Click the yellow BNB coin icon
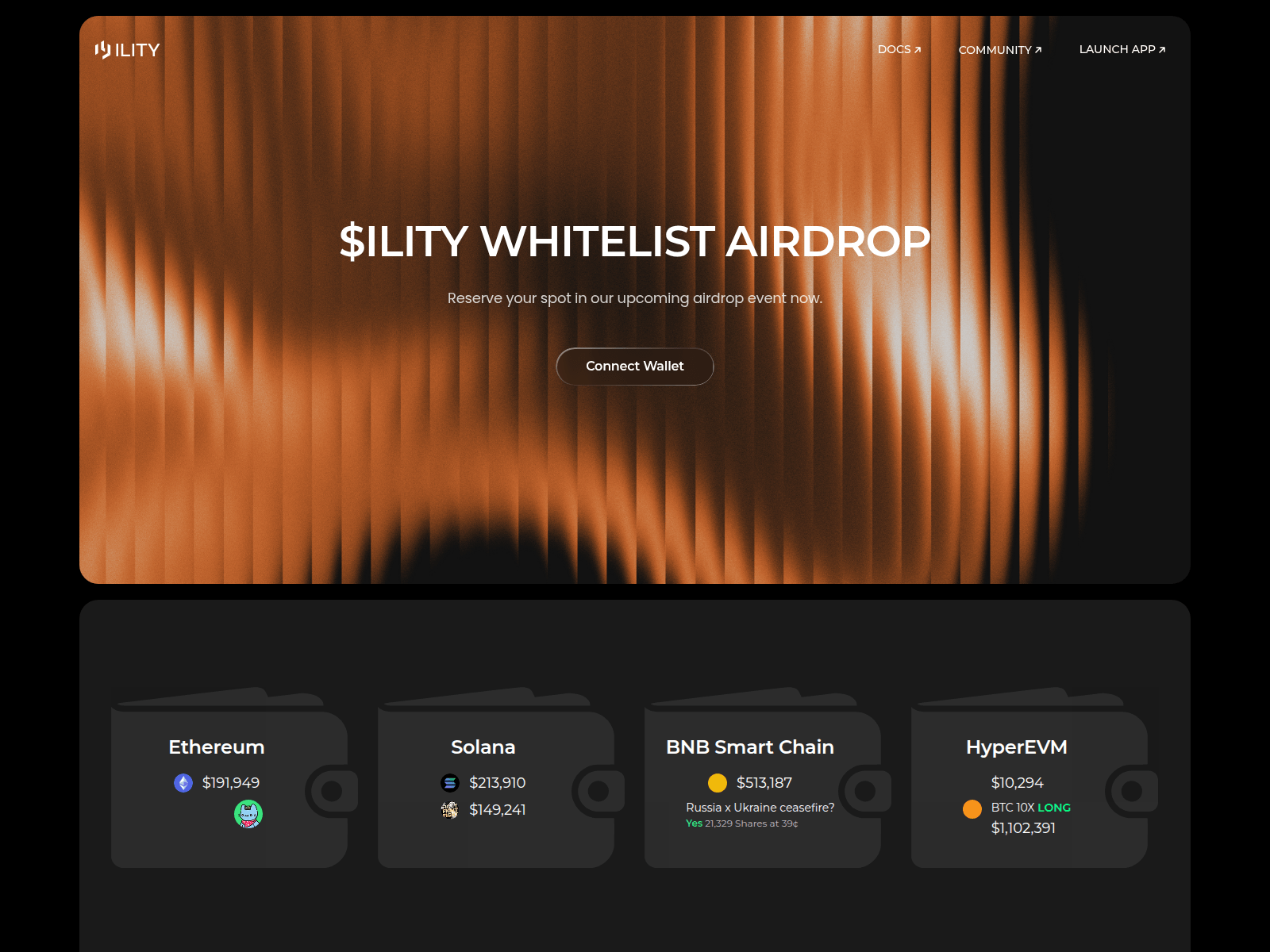1270x952 pixels. tap(718, 783)
